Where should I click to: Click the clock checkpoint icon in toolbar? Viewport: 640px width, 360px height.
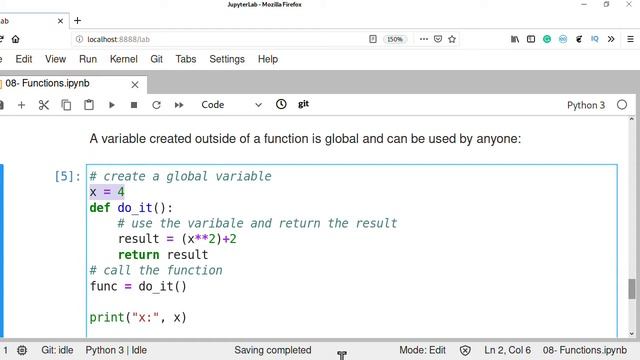[281, 104]
